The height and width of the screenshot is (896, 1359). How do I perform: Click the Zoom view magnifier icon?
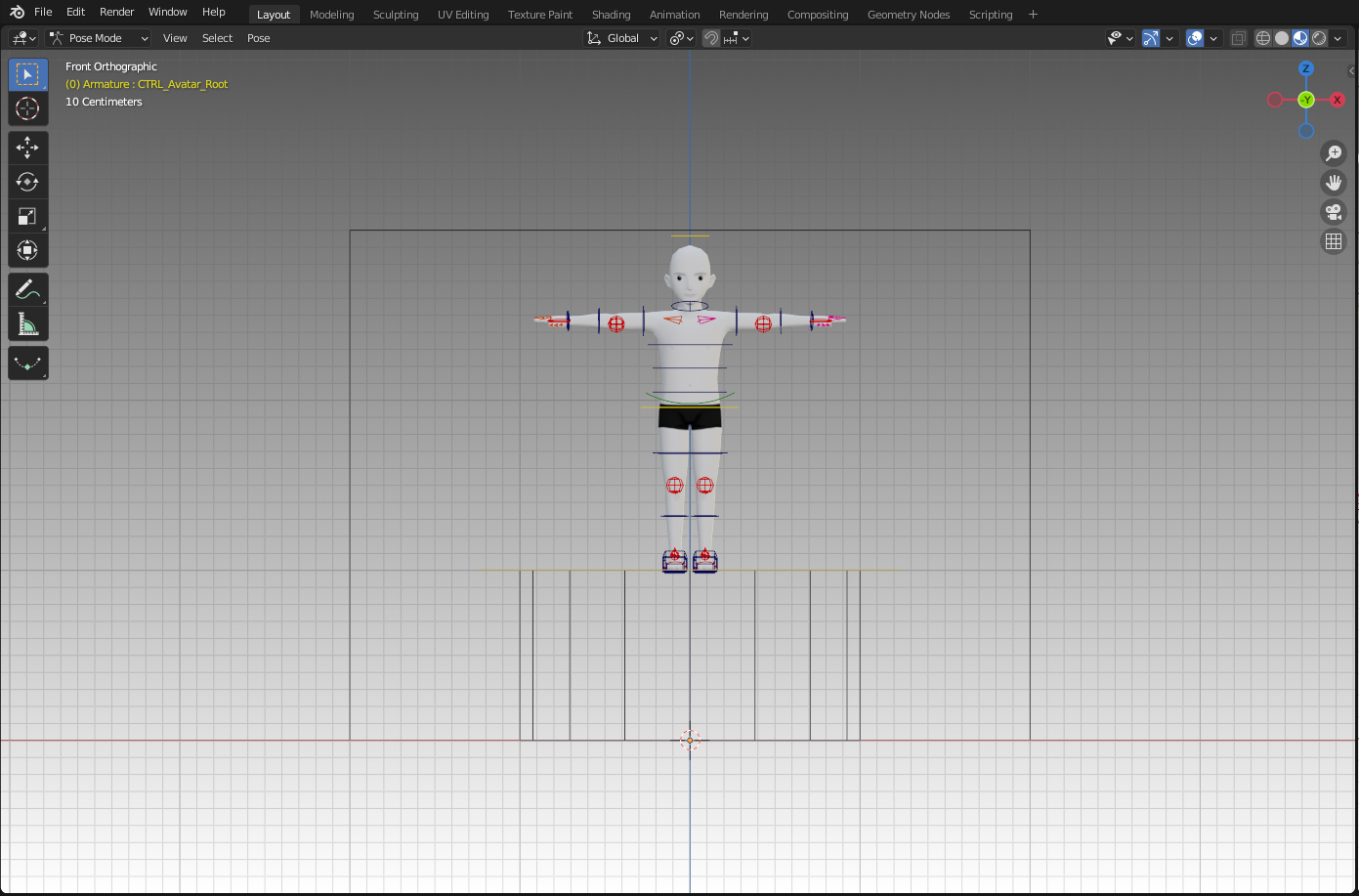click(x=1334, y=153)
